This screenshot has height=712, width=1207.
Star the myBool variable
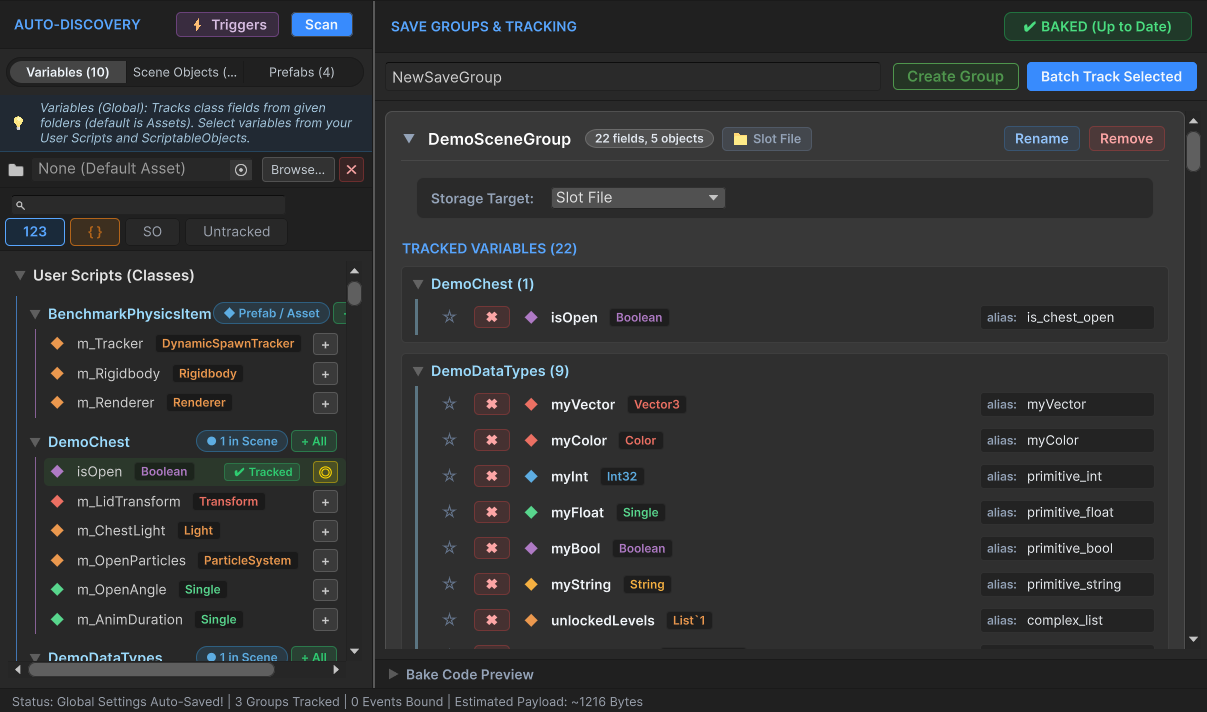coord(450,548)
